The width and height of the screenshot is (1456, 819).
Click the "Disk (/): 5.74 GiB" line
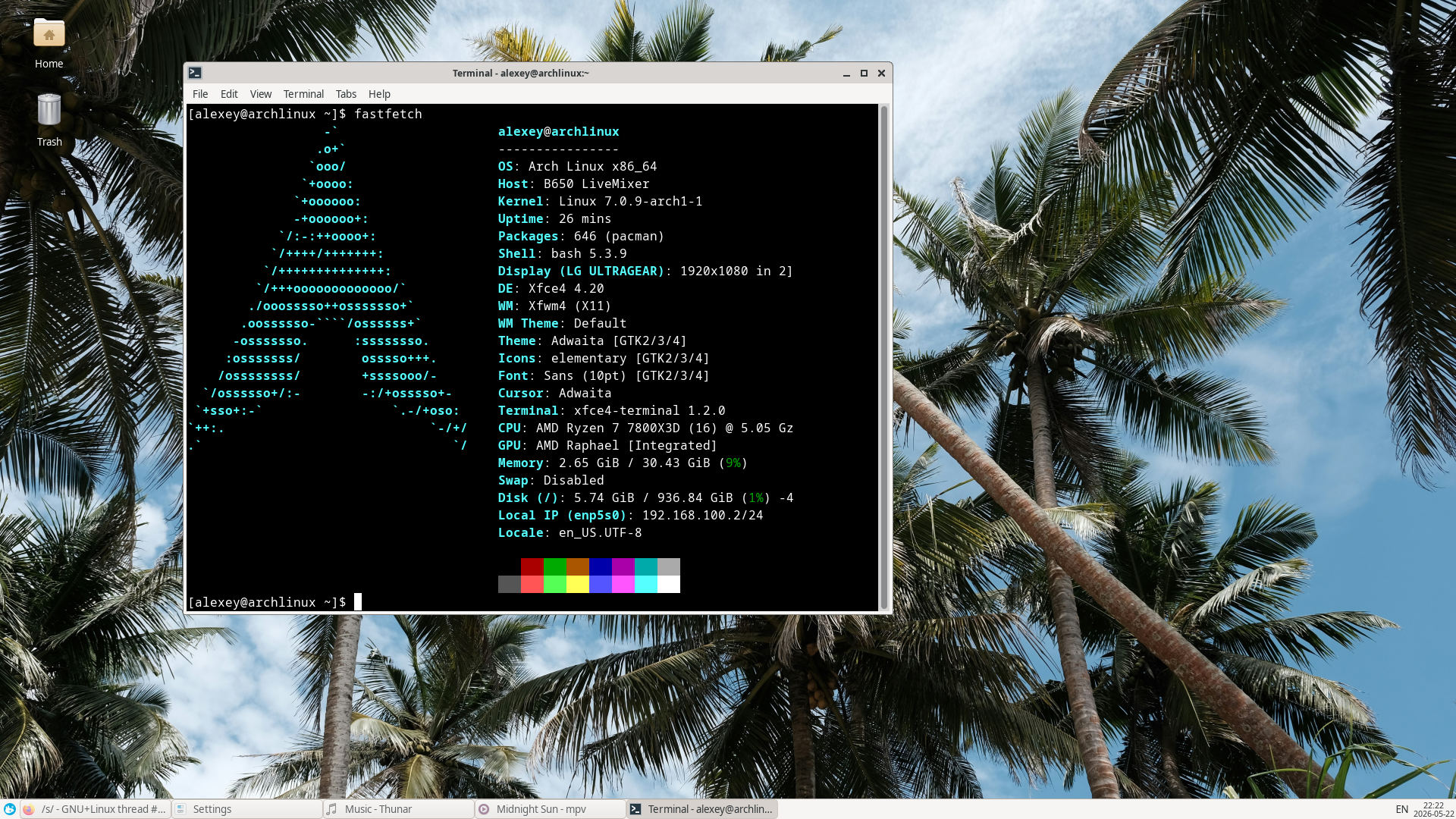click(x=646, y=497)
